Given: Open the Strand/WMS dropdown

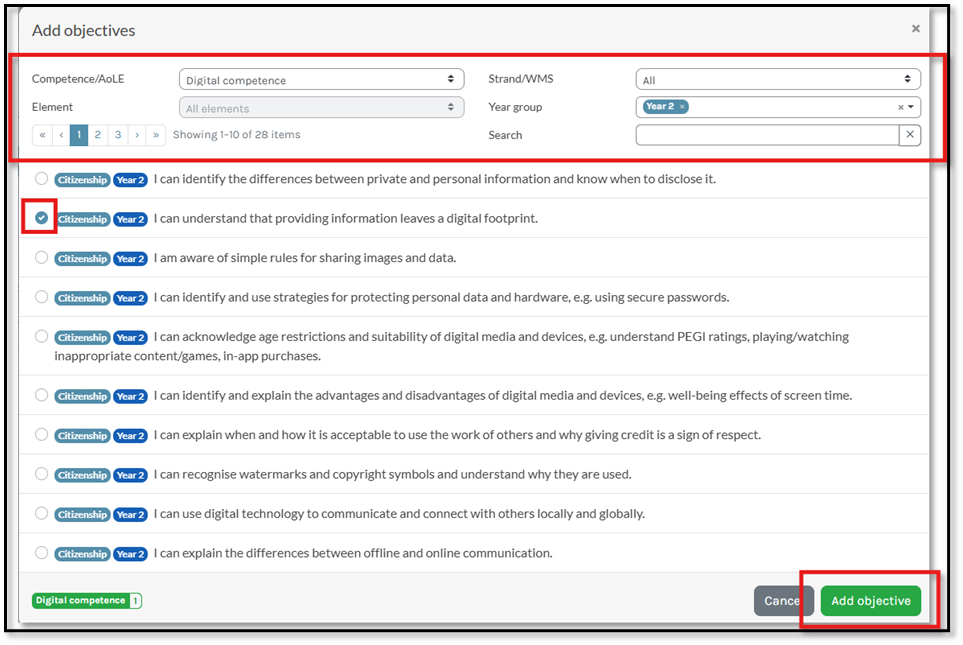Looking at the screenshot, I should coord(777,80).
